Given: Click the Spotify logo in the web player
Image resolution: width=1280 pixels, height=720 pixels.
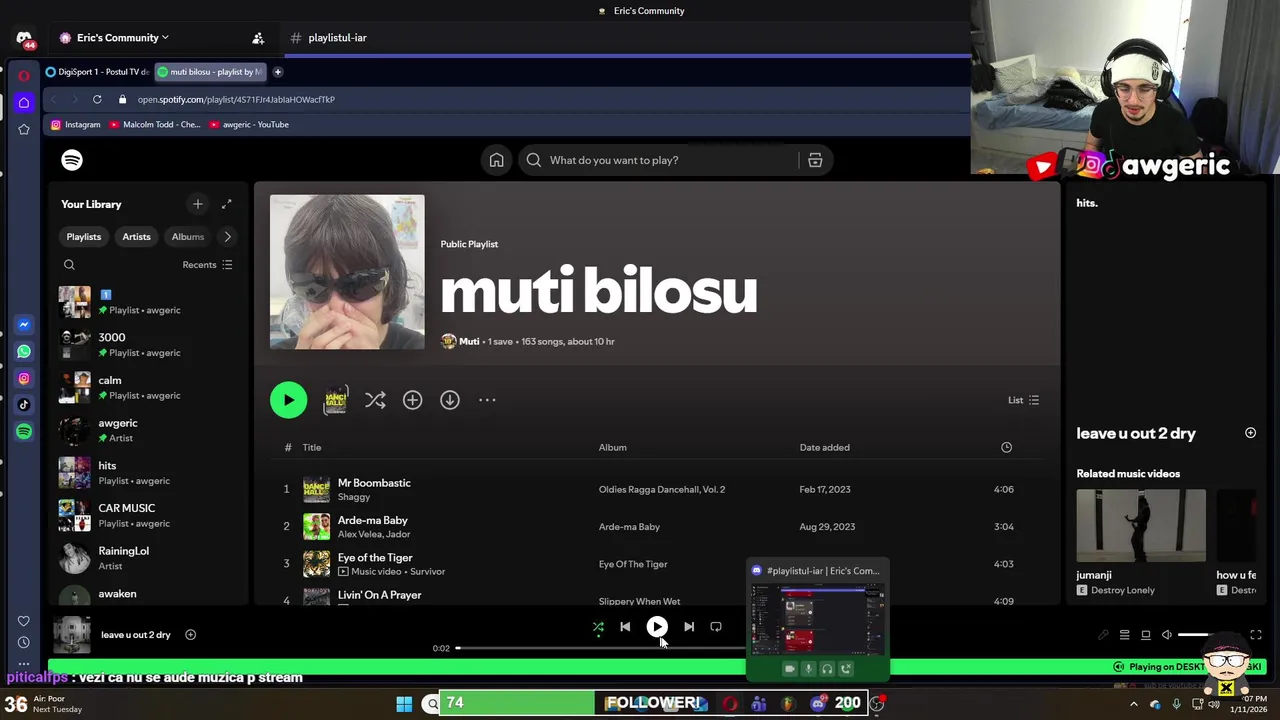Looking at the screenshot, I should pos(72,160).
